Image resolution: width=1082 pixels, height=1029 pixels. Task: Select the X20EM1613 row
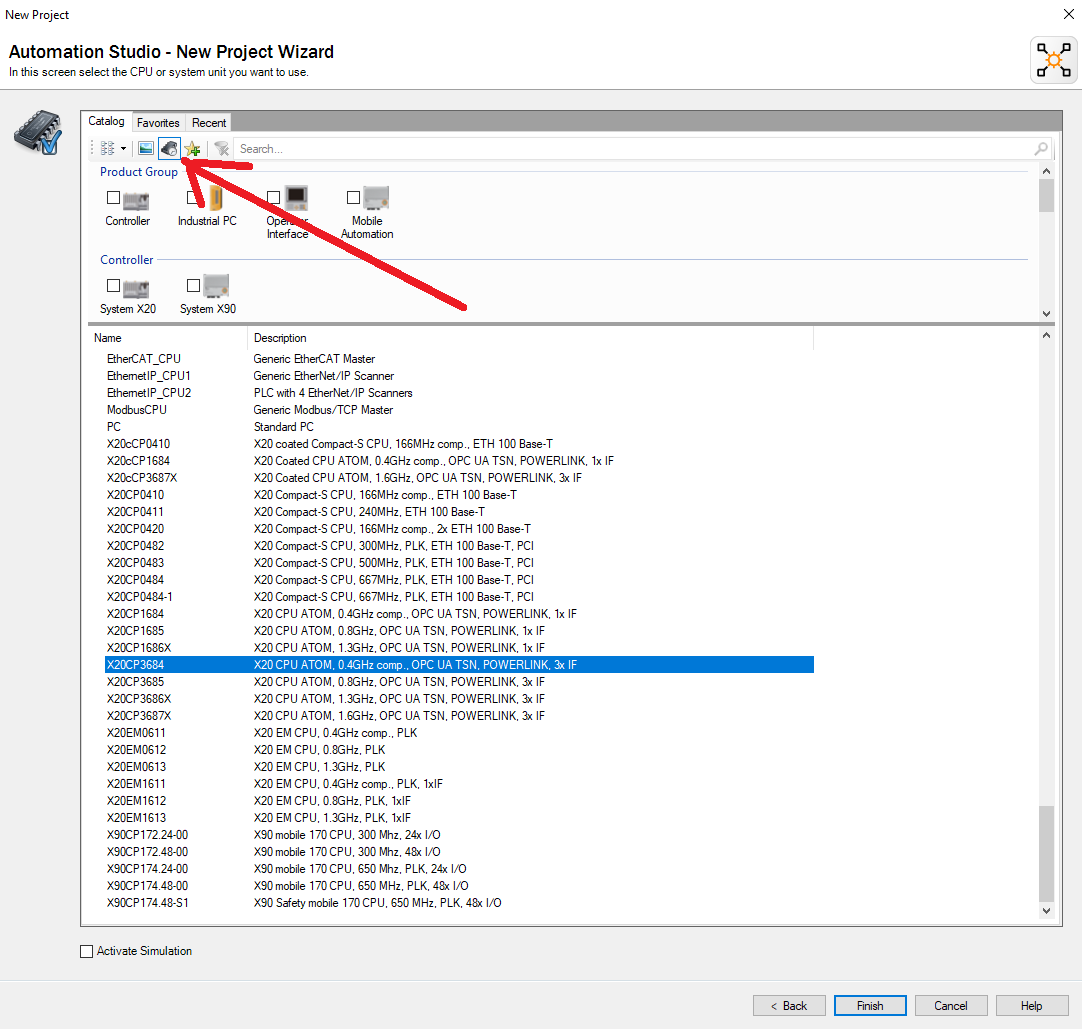(x=460, y=818)
